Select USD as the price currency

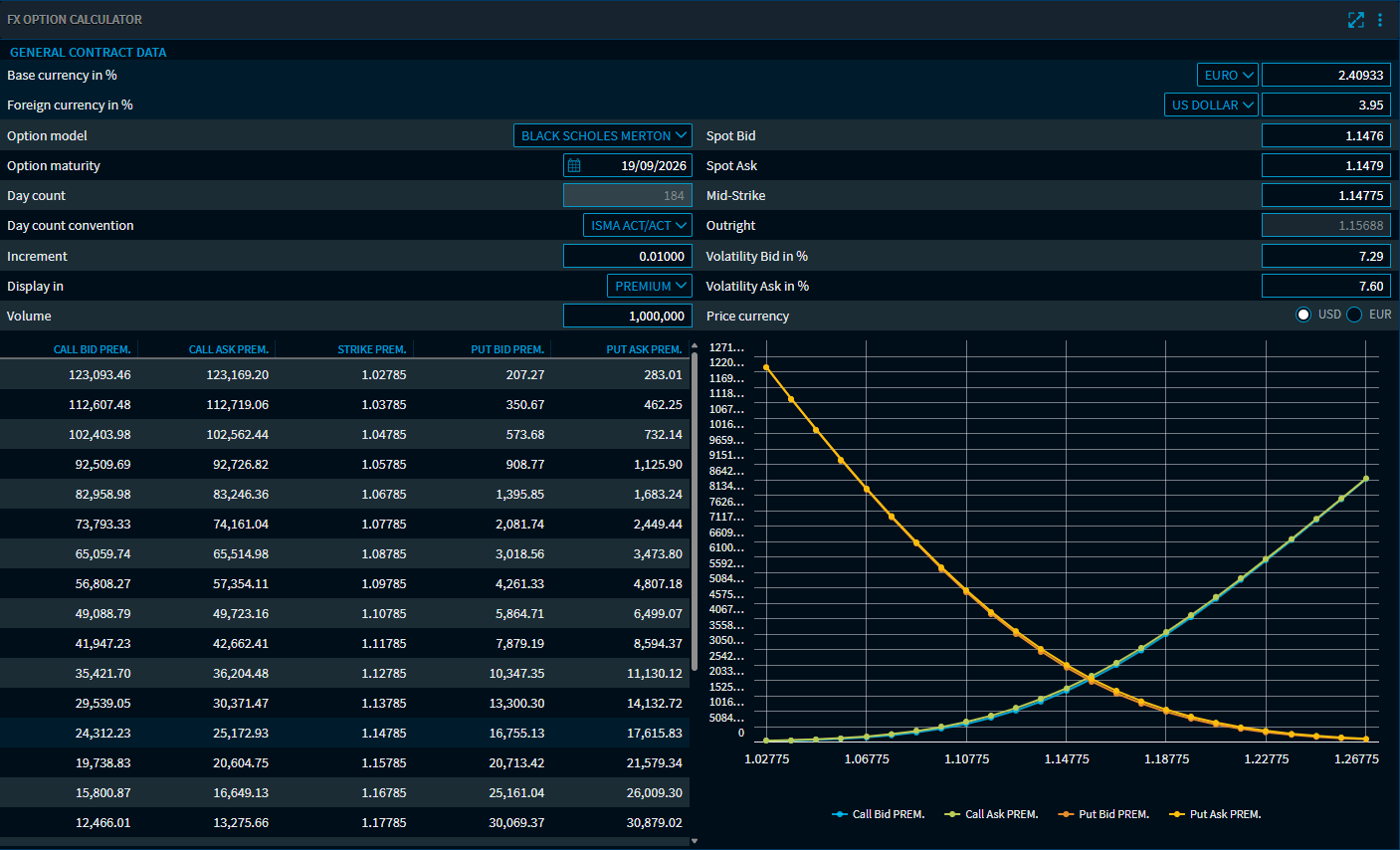tap(1303, 315)
